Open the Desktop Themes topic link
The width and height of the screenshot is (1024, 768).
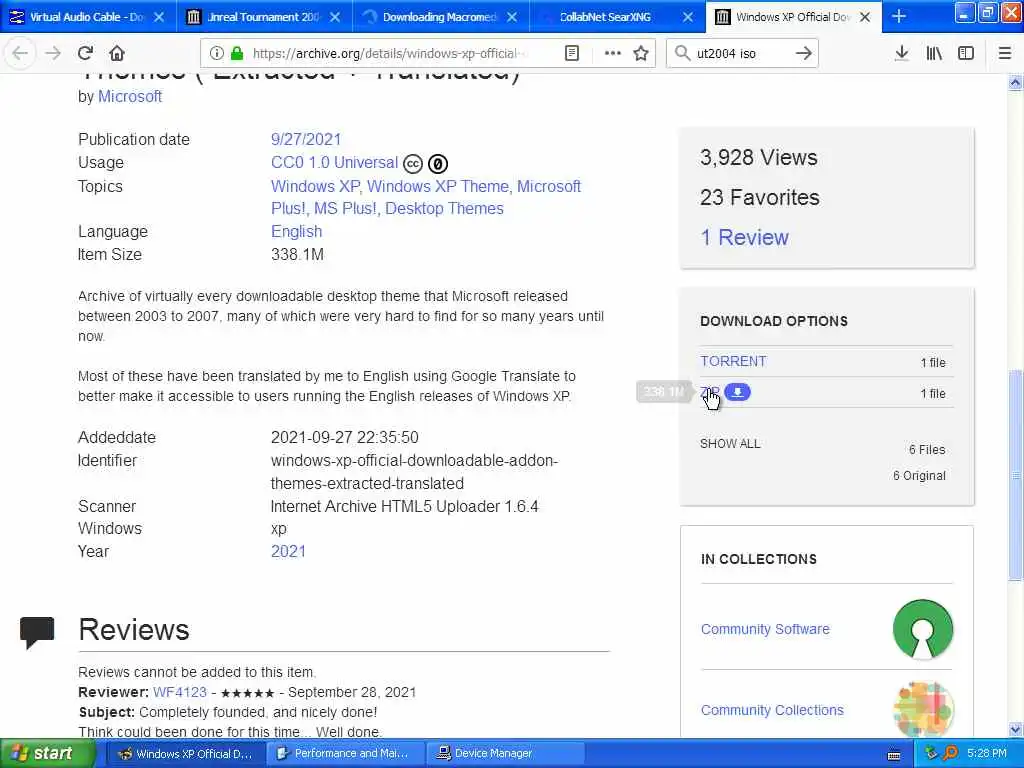[x=444, y=208]
